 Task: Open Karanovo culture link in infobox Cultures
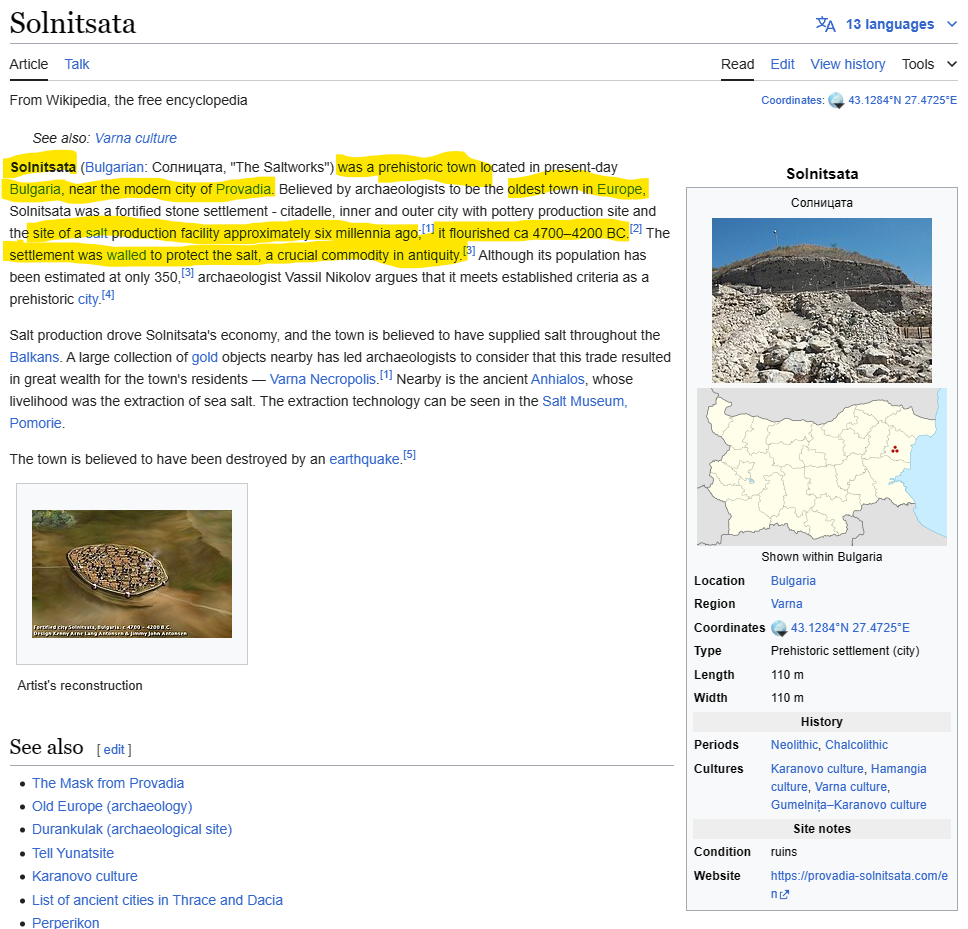(817, 769)
